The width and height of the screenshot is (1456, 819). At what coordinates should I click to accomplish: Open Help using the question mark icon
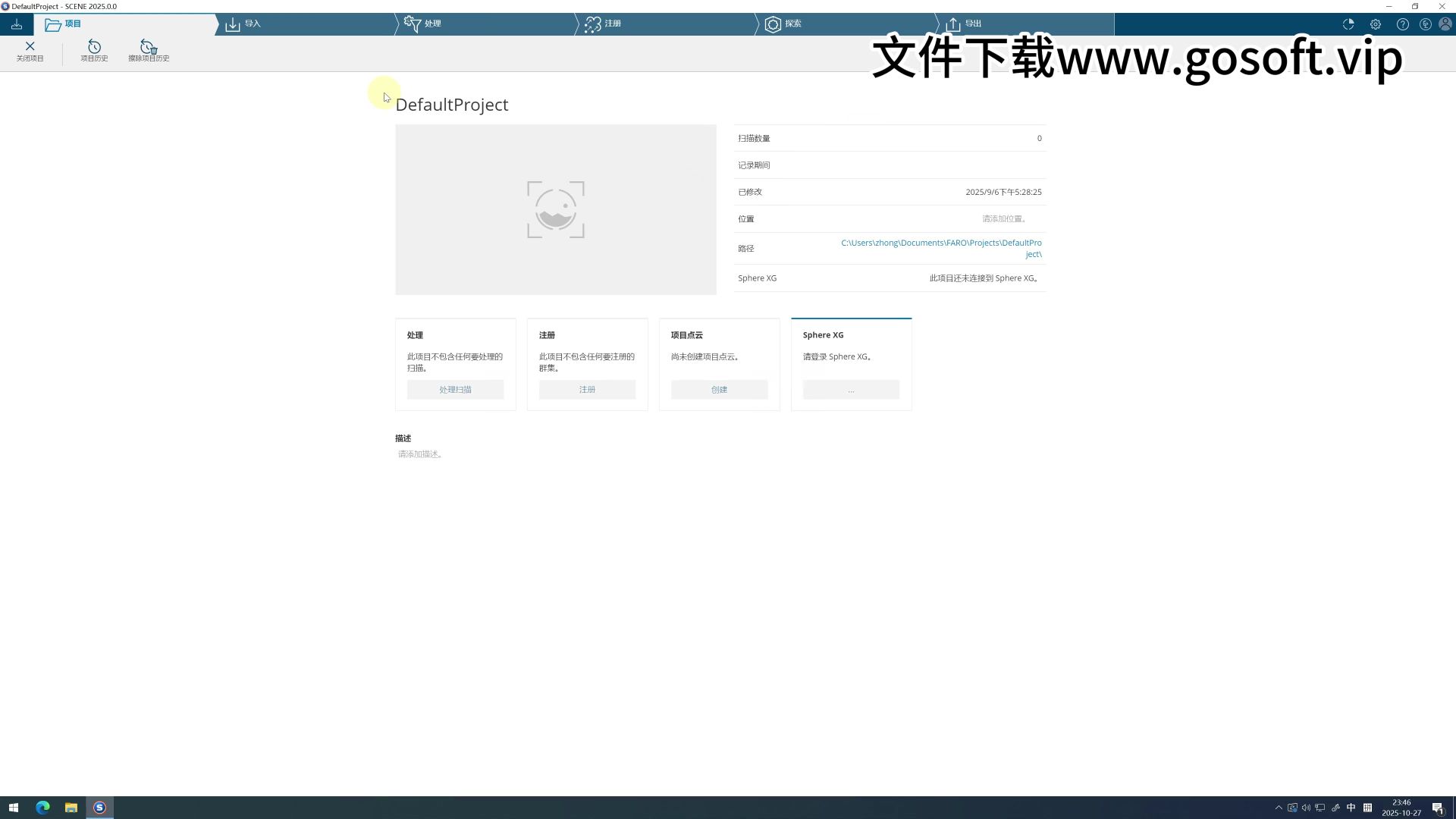[x=1402, y=24]
